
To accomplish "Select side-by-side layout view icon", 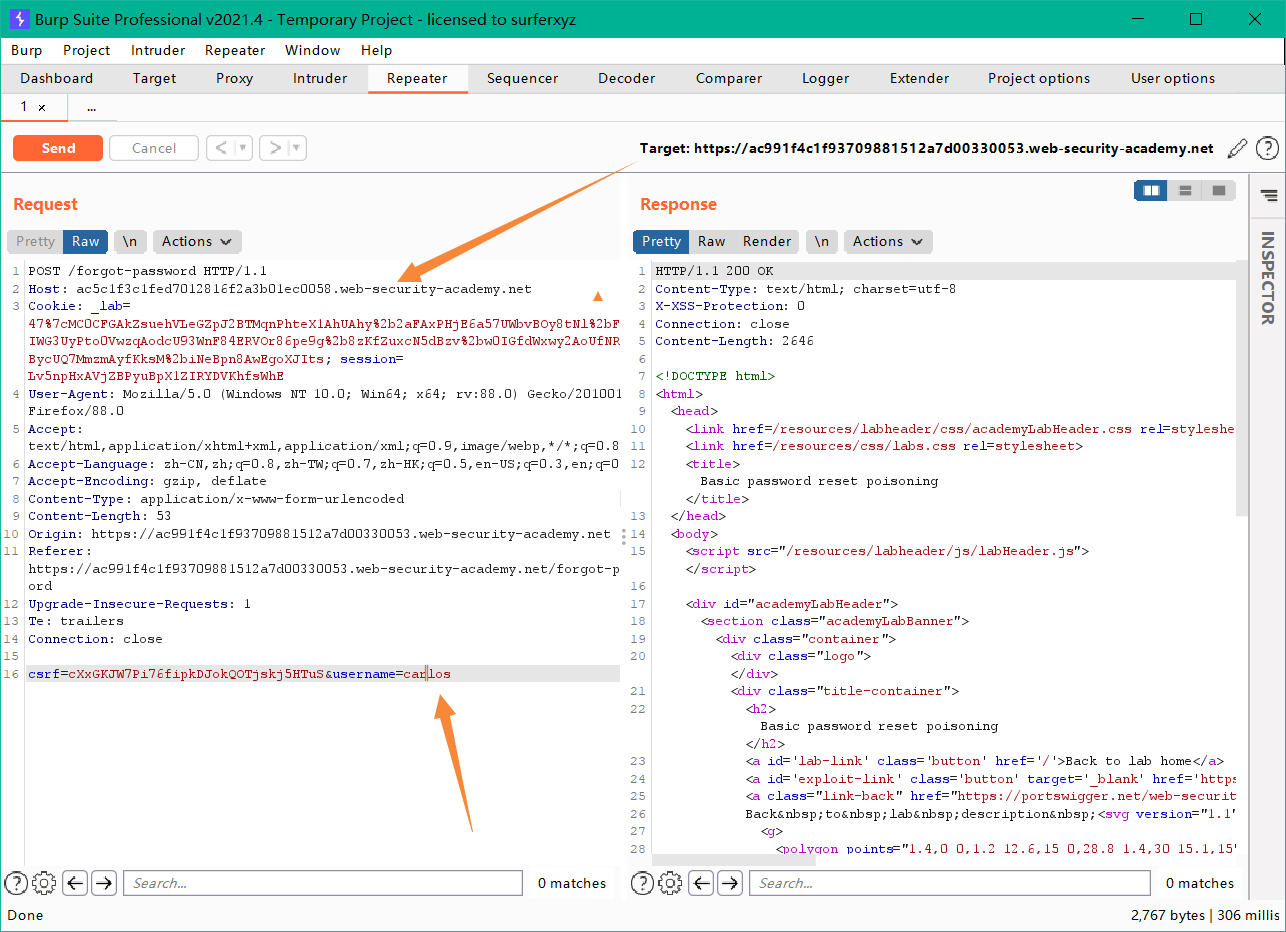I will click(1151, 190).
